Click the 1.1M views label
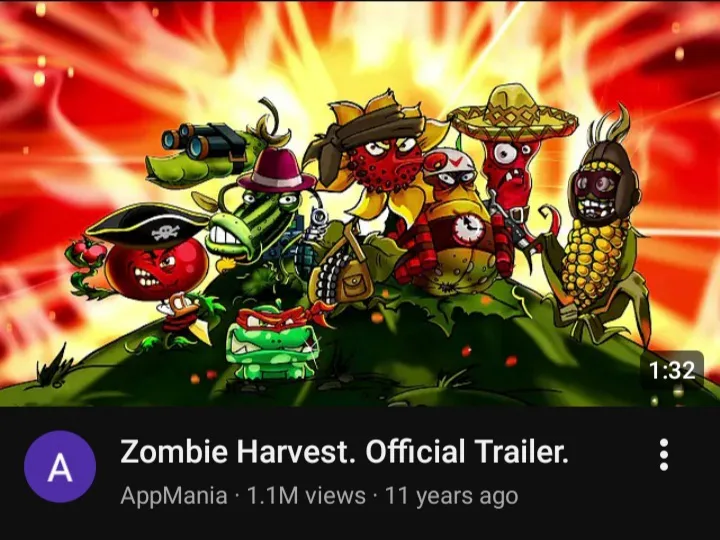The height and width of the screenshot is (540, 720). pyautogui.click(x=306, y=496)
